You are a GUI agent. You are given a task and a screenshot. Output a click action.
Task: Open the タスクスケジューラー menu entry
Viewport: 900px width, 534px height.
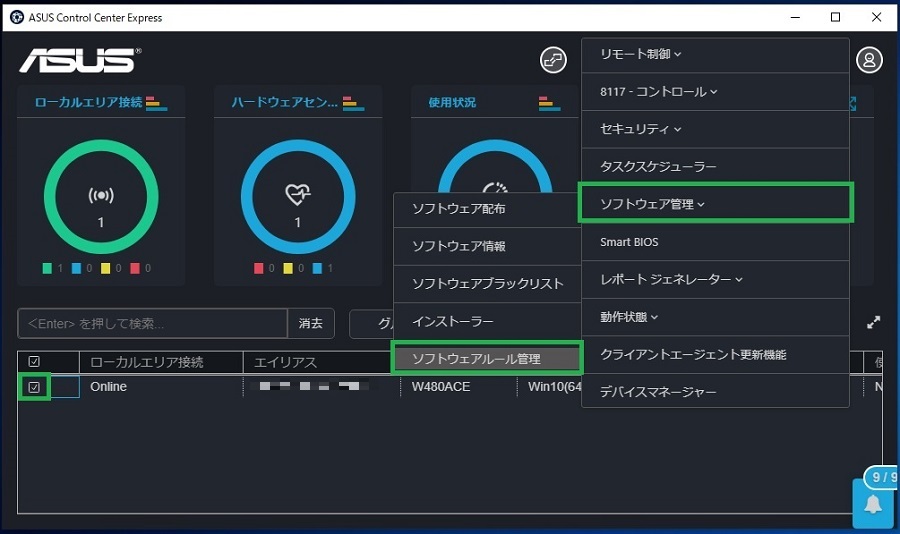coord(715,167)
